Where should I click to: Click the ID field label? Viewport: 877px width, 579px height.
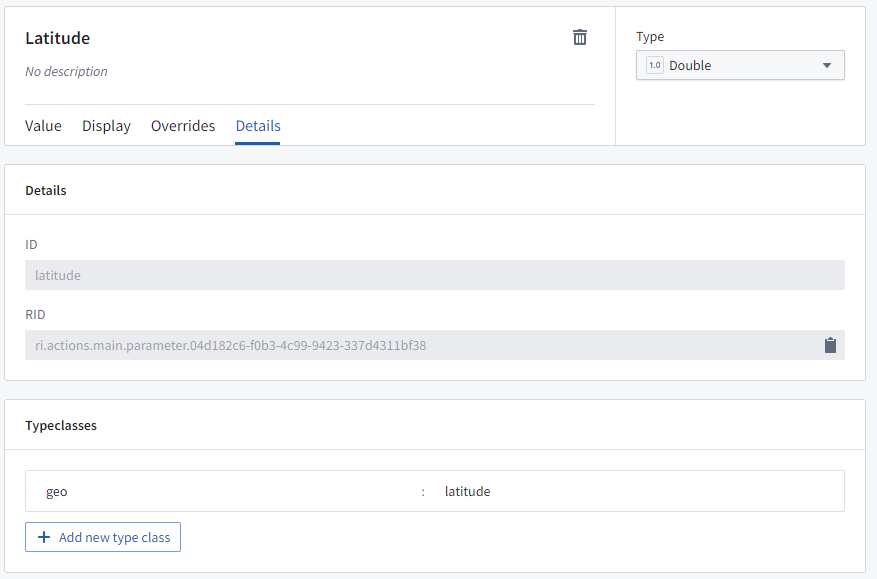(31, 244)
